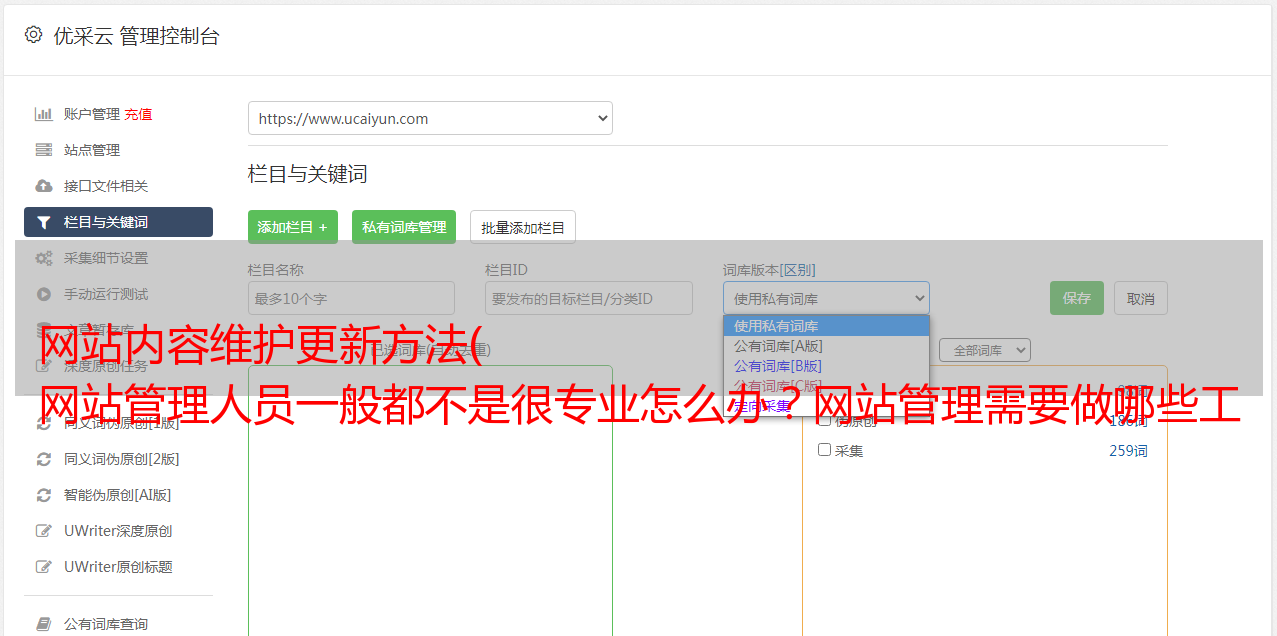Click the server icon for 站点管理
This screenshot has width=1277, height=636.
[44, 150]
